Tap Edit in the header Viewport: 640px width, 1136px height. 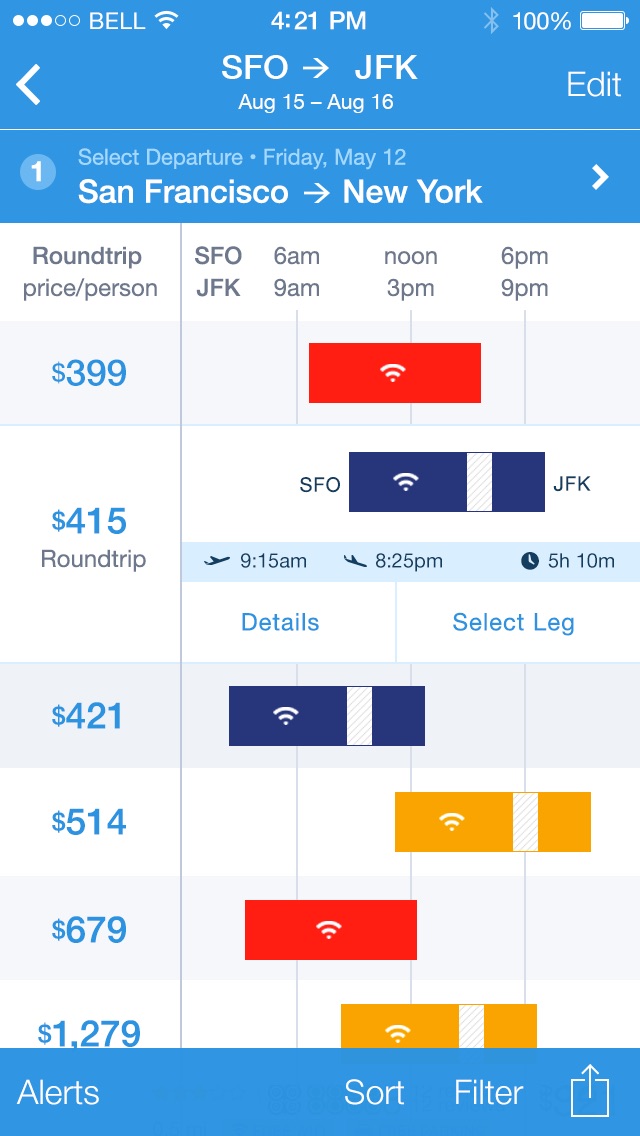pos(594,85)
